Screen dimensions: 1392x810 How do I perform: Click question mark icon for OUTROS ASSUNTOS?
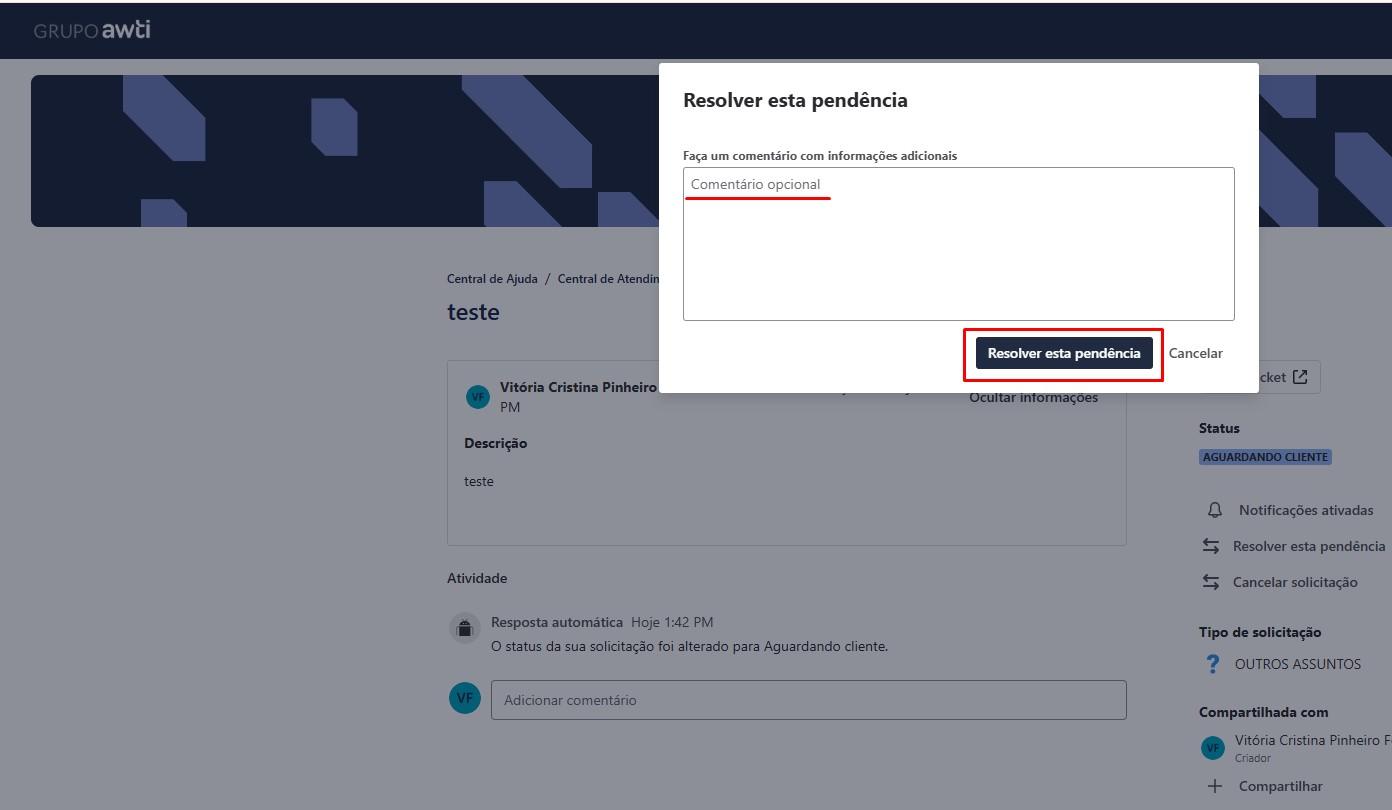click(1213, 664)
